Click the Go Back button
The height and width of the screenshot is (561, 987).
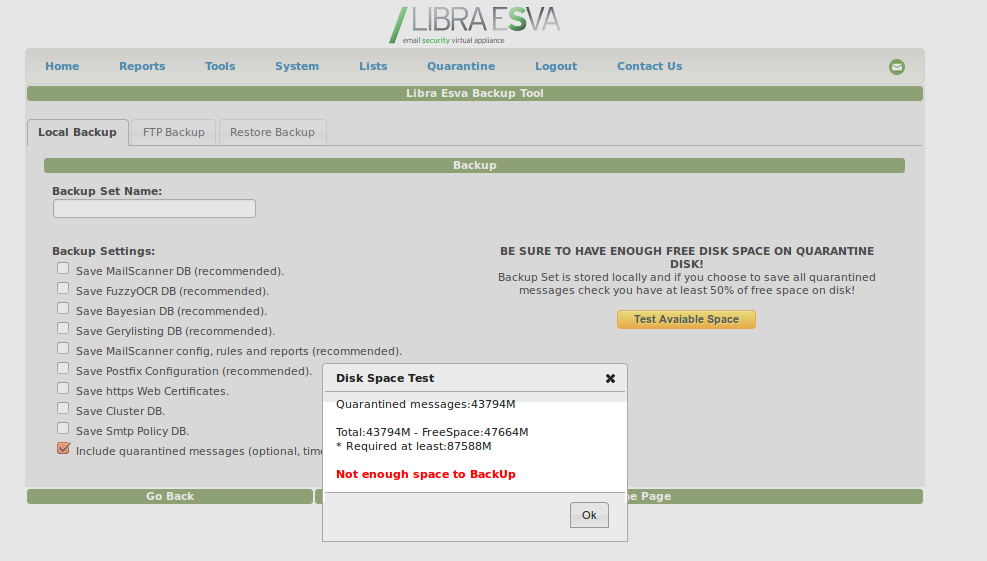[x=170, y=496]
